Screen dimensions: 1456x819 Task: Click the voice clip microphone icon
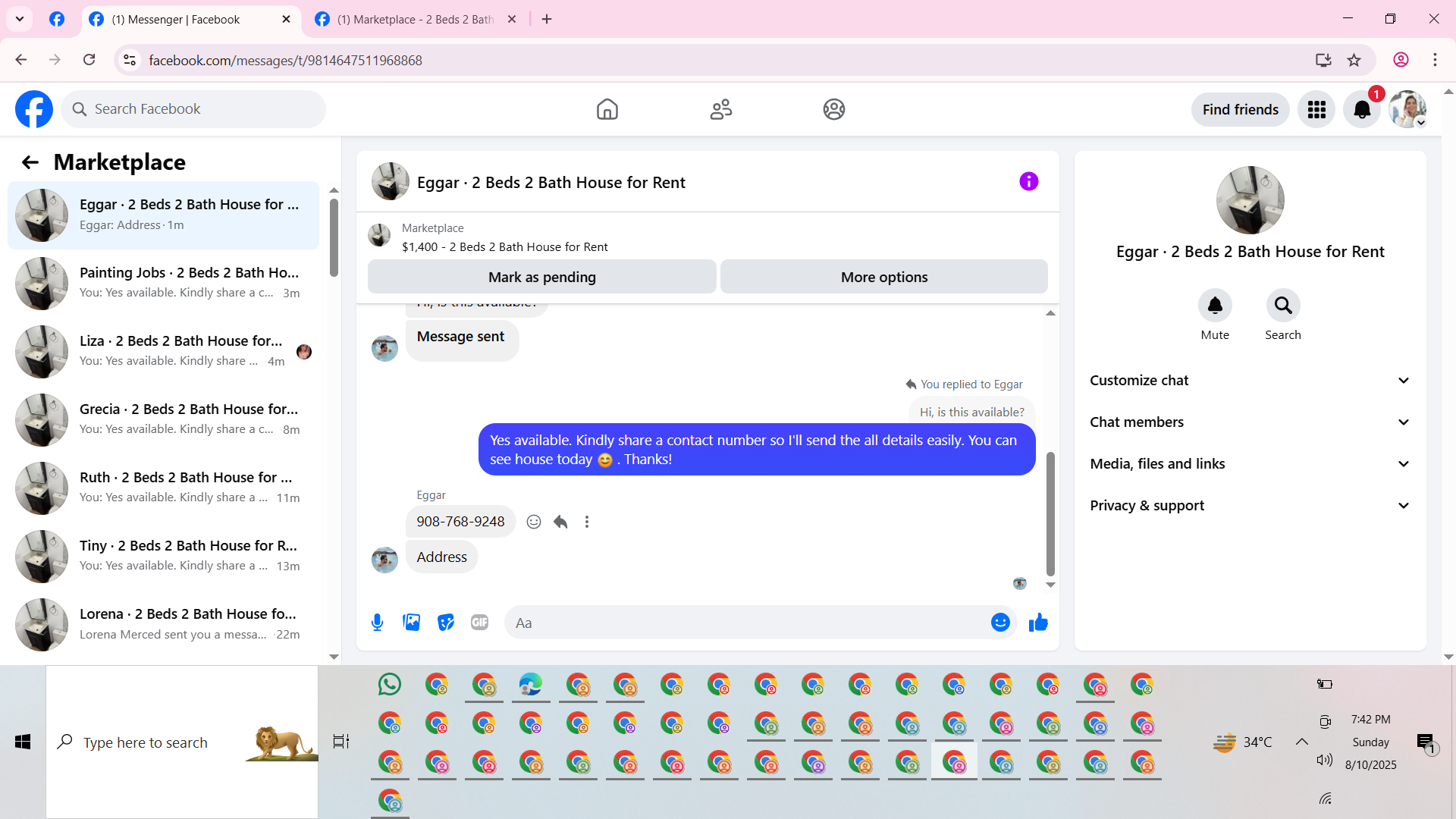click(x=377, y=623)
